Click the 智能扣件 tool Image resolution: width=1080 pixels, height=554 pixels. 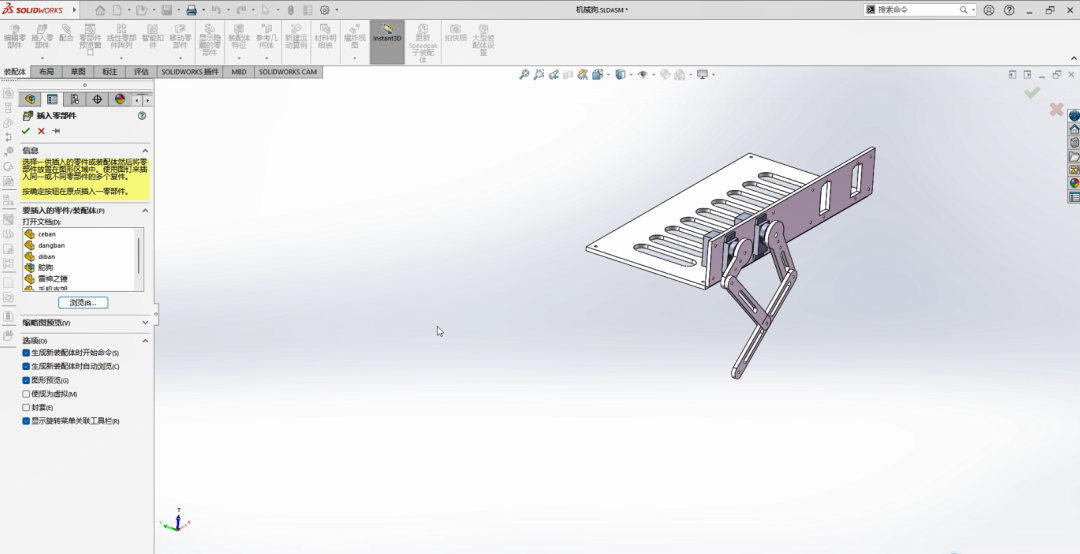pos(152,37)
